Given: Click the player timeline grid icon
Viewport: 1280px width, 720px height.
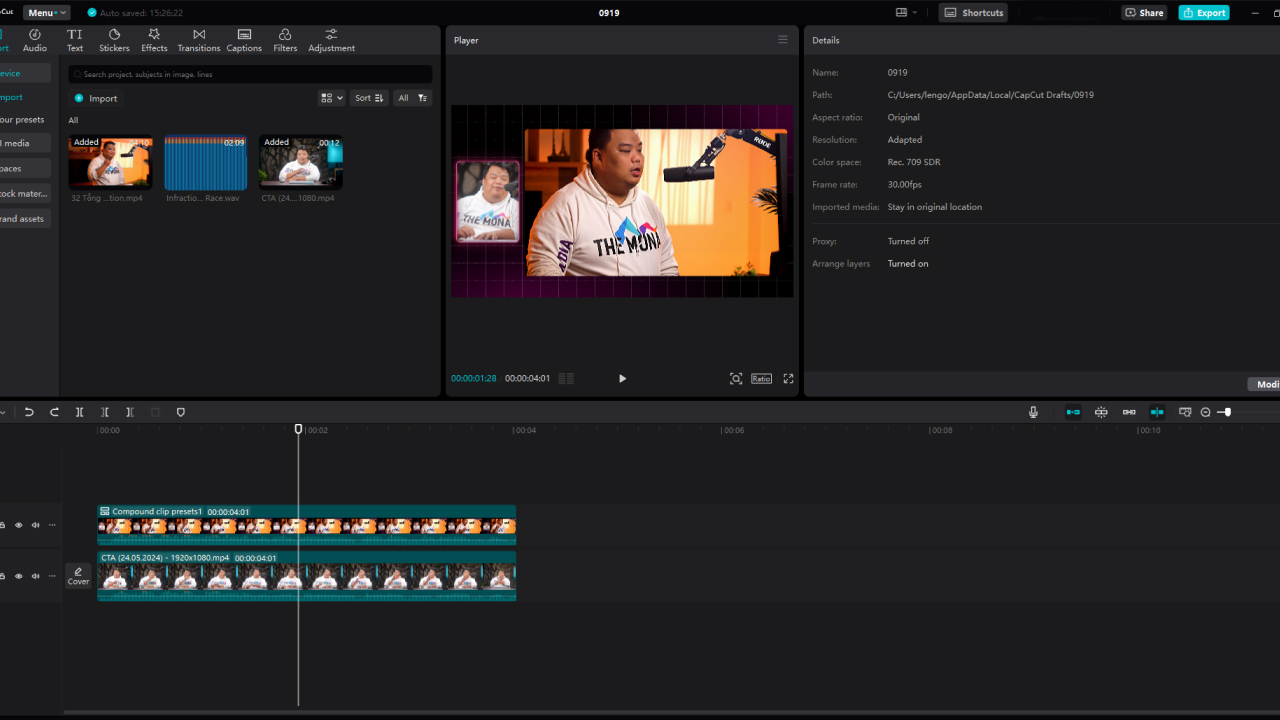Looking at the screenshot, I should (x=566, y=379).
